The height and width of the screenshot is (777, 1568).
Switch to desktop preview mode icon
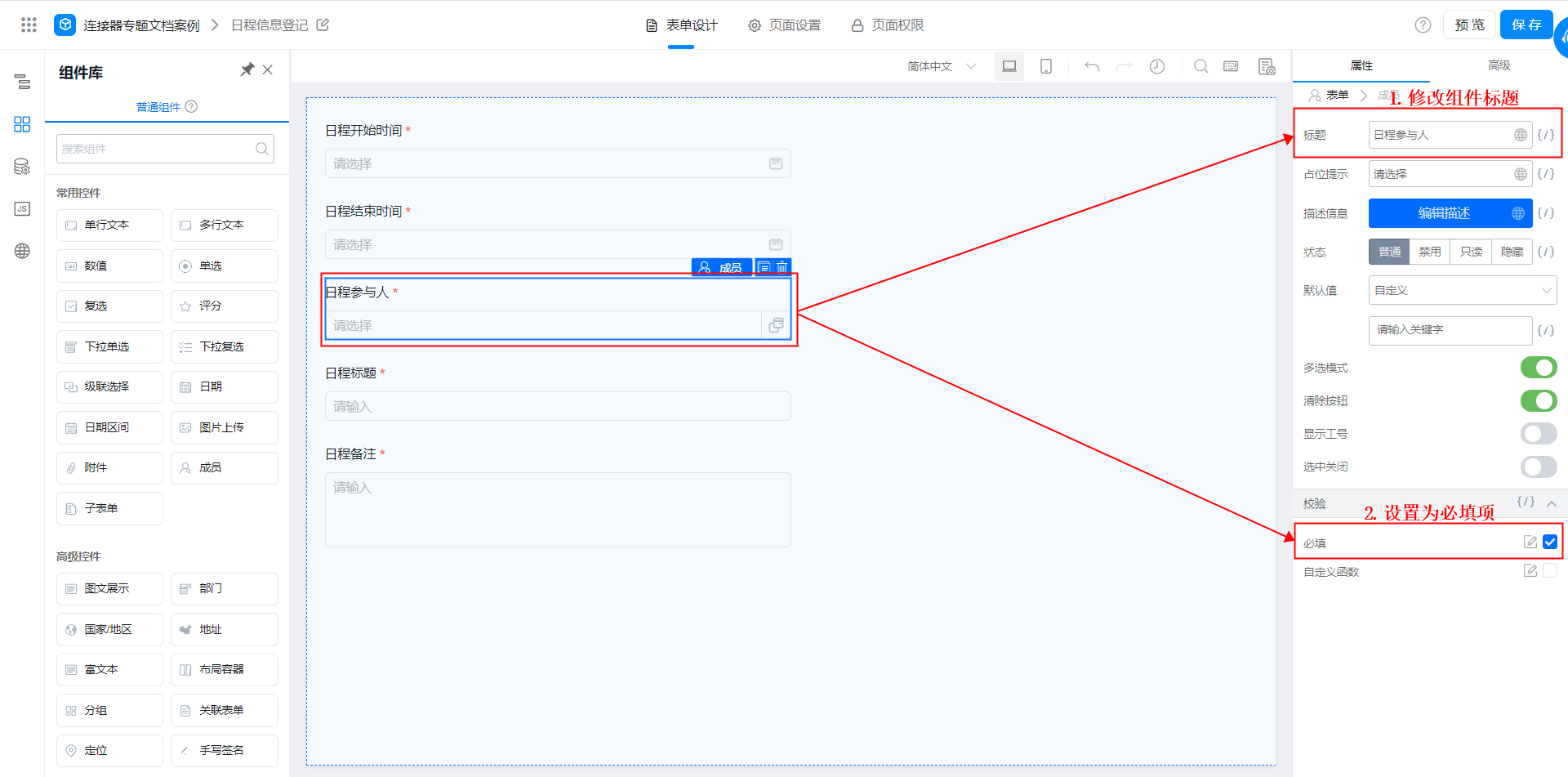point(1009,66)
